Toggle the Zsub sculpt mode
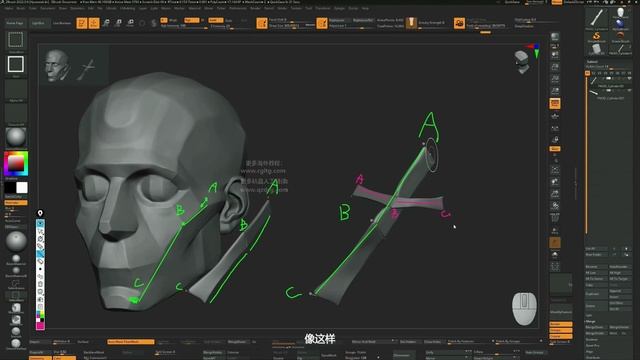 point(229,20)
